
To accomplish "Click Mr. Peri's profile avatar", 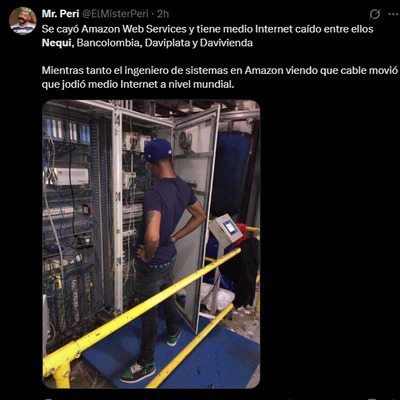I will pyautogui.click(x=23, y=21).
